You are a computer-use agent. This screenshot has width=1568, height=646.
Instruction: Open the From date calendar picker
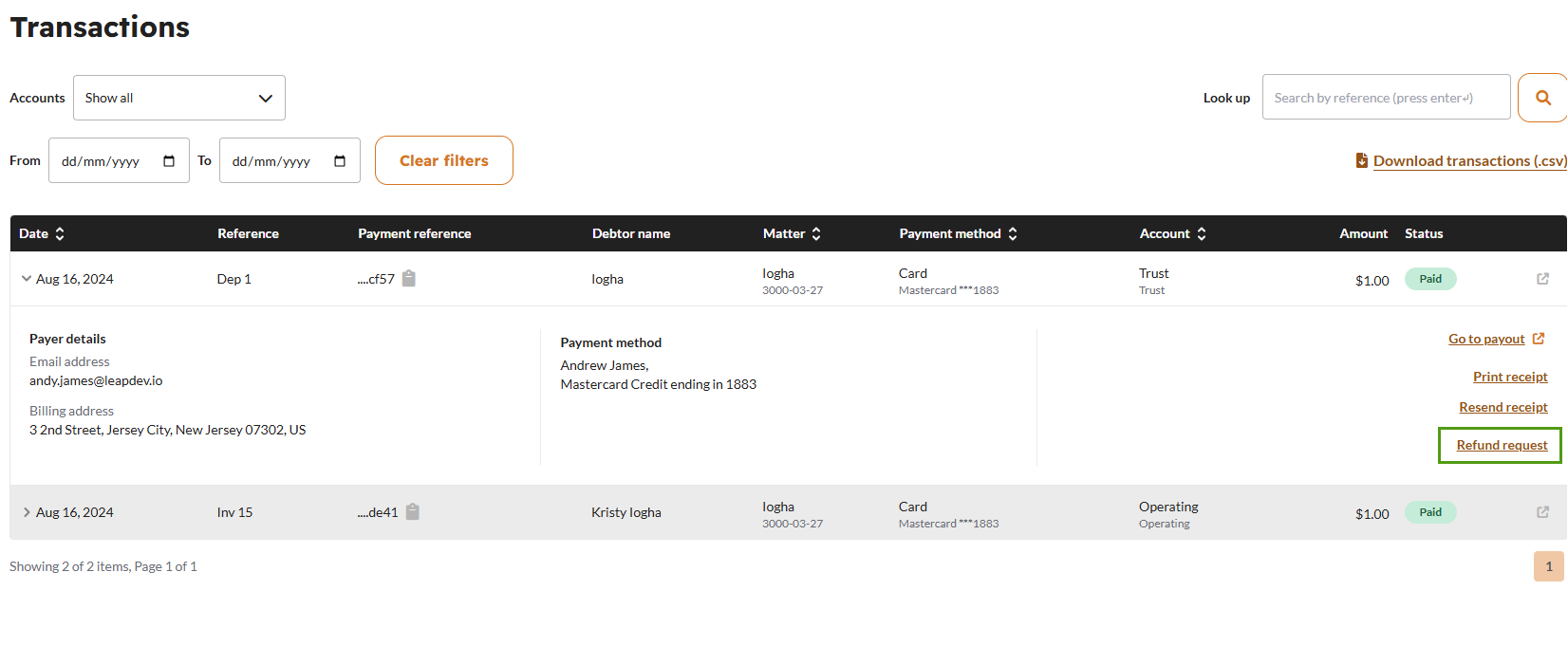pyautogui.click(x=169, y=161)
